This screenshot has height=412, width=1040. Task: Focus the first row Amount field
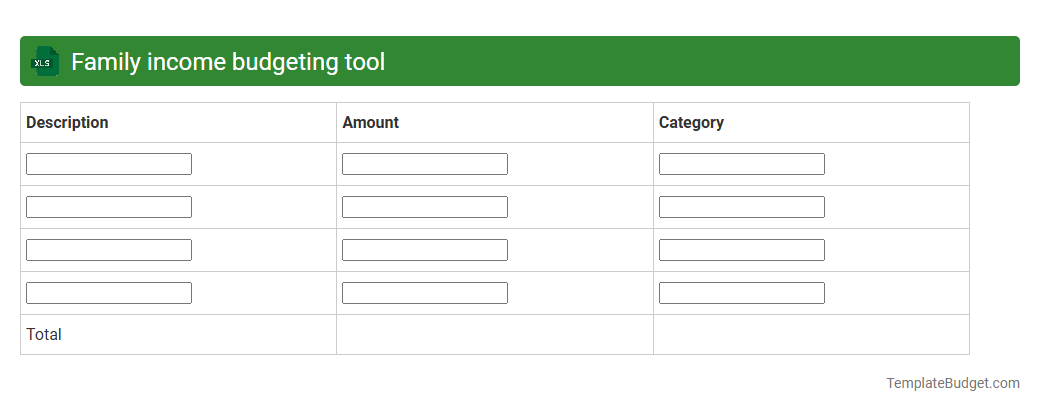pyautogui.click(x=424, y=164)
